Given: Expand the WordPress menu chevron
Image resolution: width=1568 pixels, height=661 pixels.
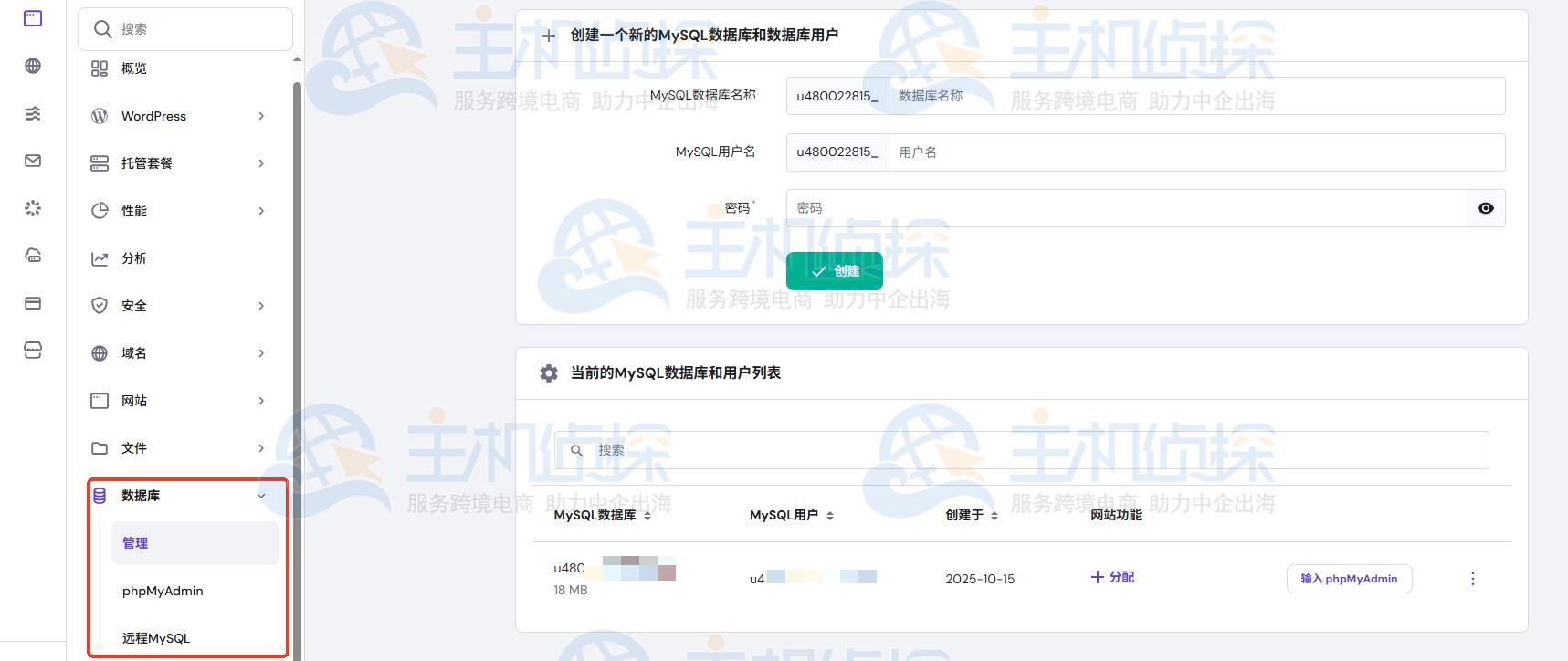Looking at the screenshot, I should (261, 116).
